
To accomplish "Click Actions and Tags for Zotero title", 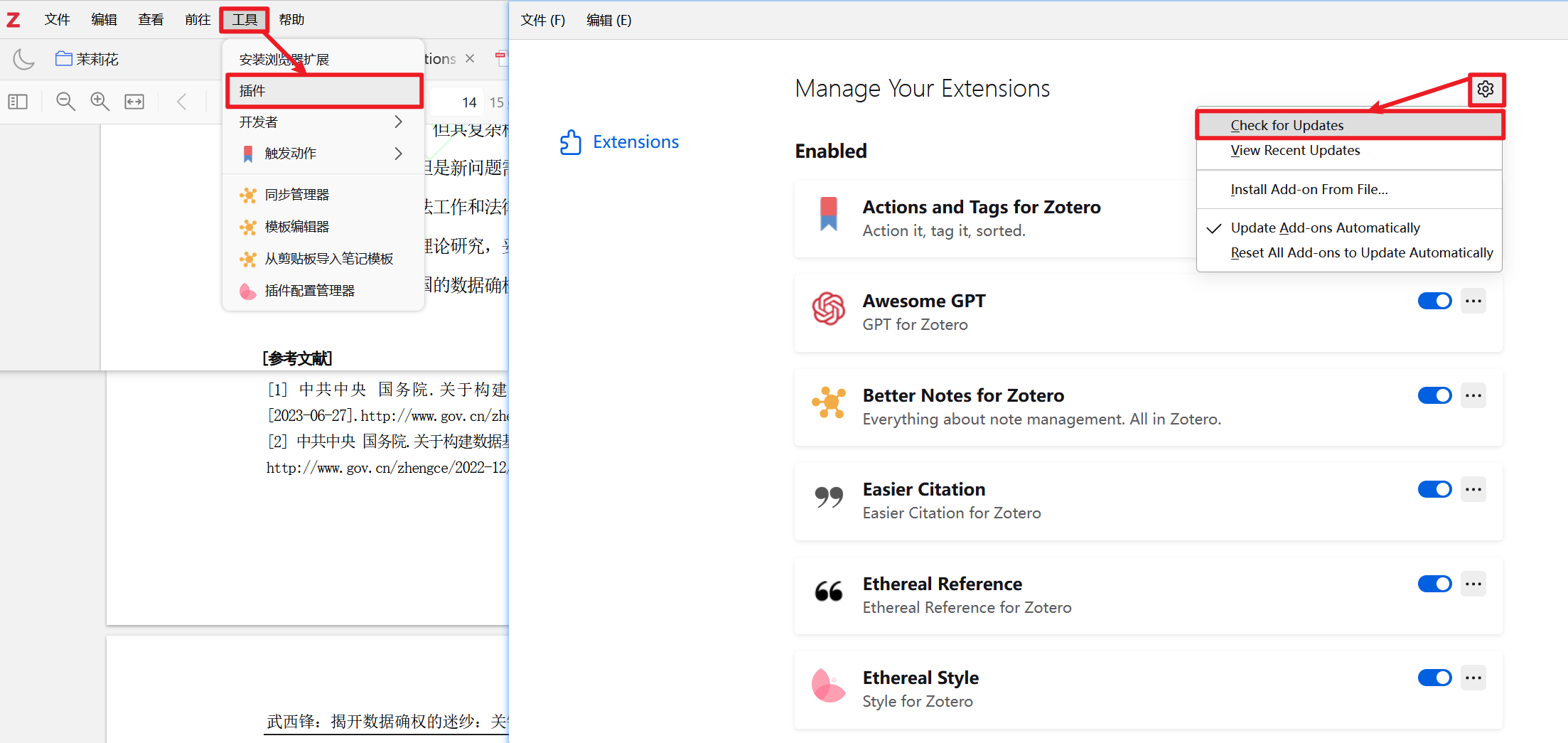I will (982, 207).
